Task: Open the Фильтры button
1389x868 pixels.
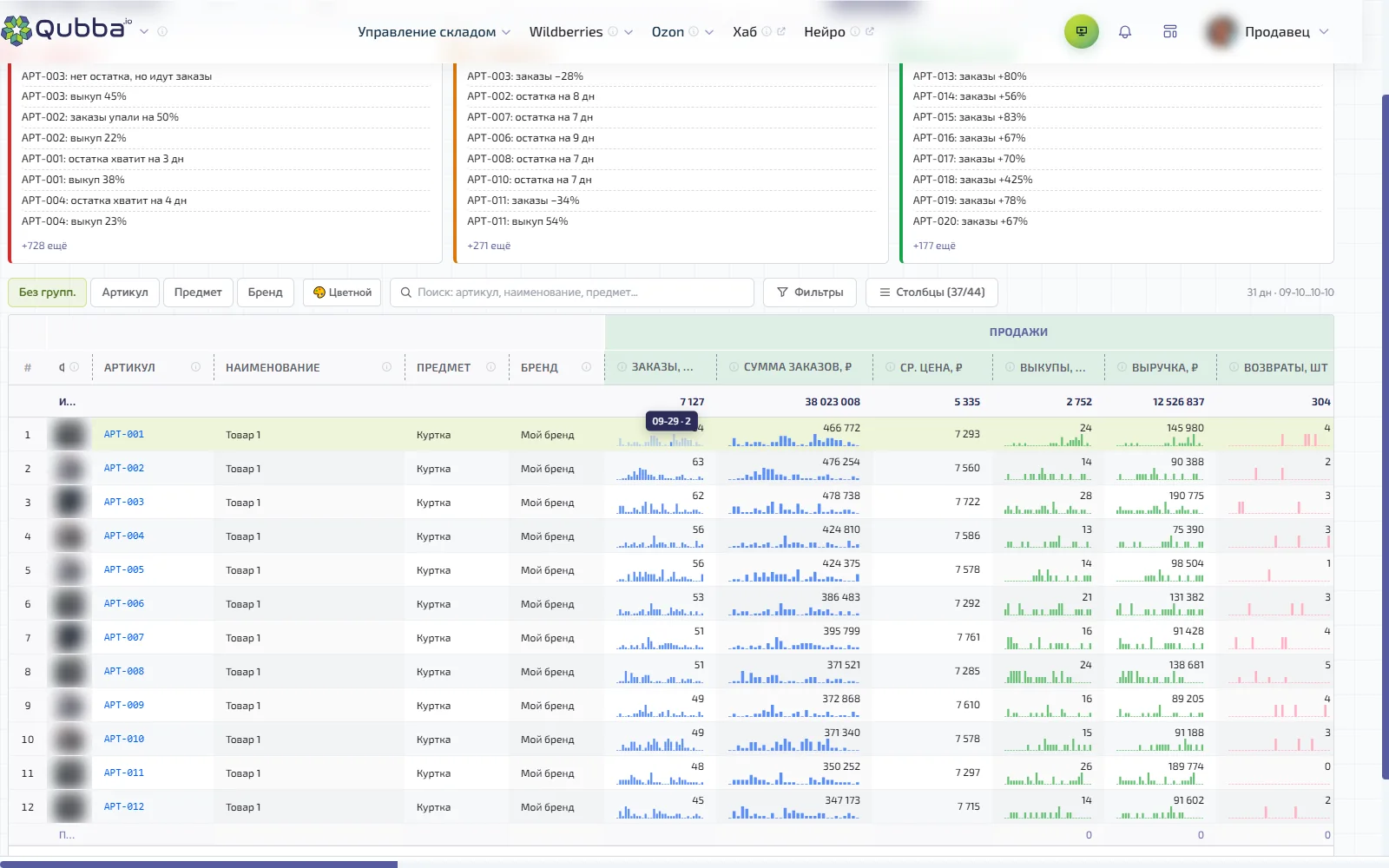Action: (x=810, y=293)
